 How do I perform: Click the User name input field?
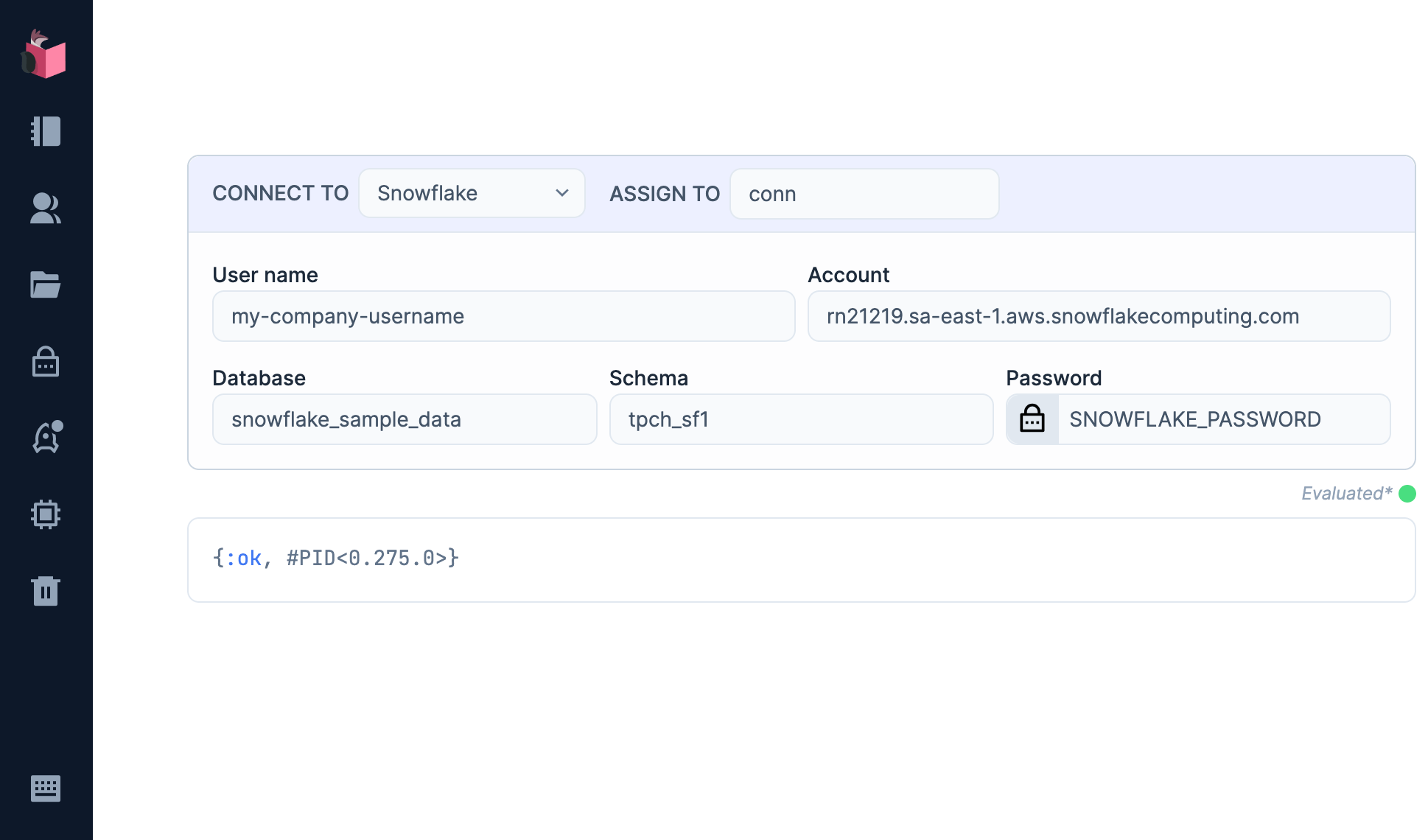504,316
